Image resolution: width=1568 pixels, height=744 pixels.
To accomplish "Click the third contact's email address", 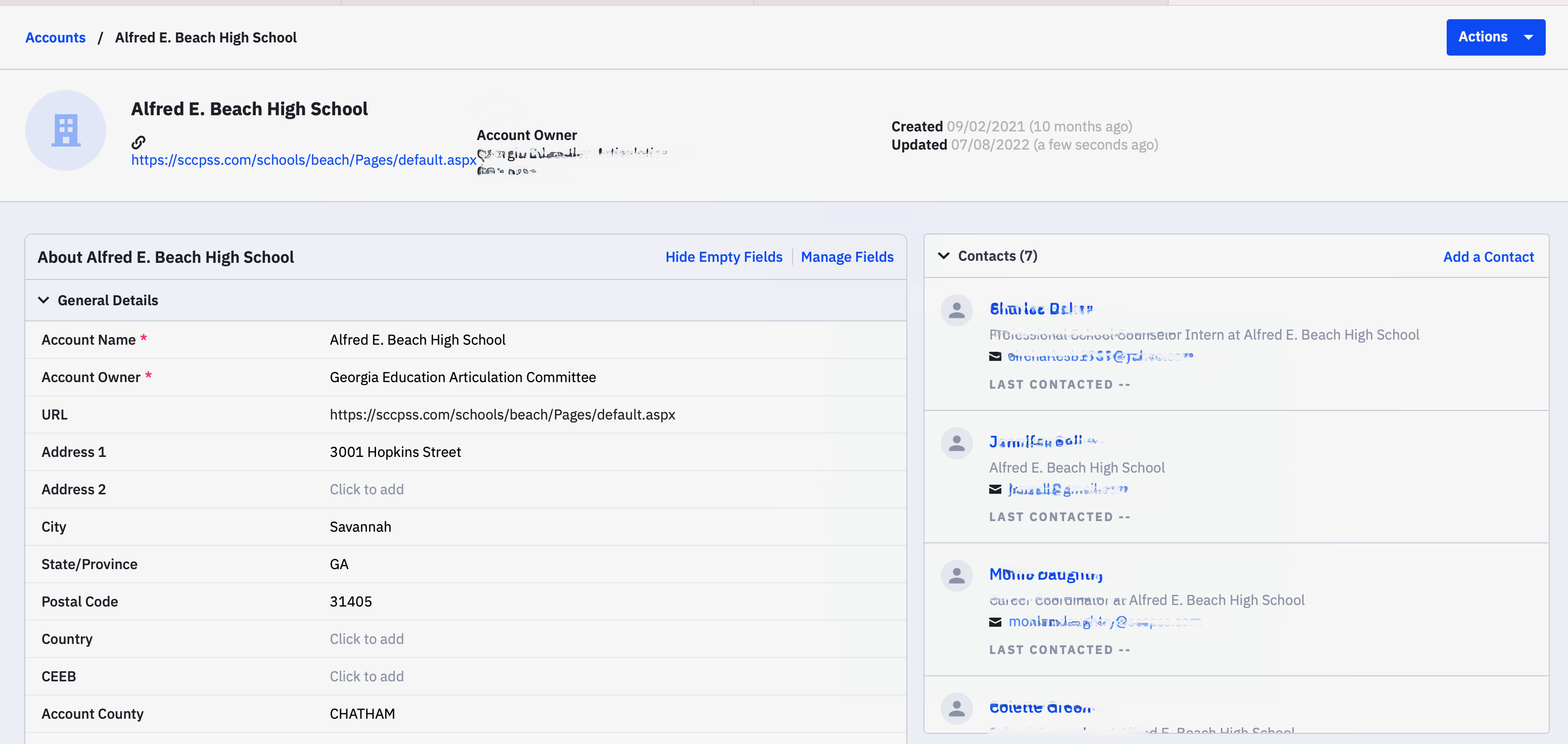I will [1105, 622].
